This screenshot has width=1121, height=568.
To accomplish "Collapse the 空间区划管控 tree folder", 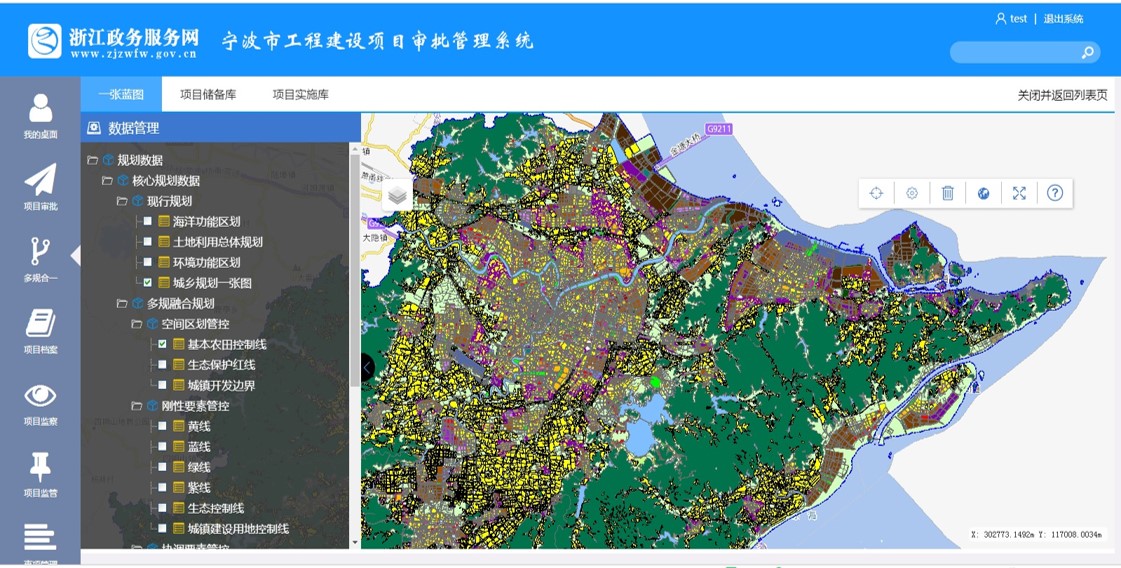I will tap(137, 324).
